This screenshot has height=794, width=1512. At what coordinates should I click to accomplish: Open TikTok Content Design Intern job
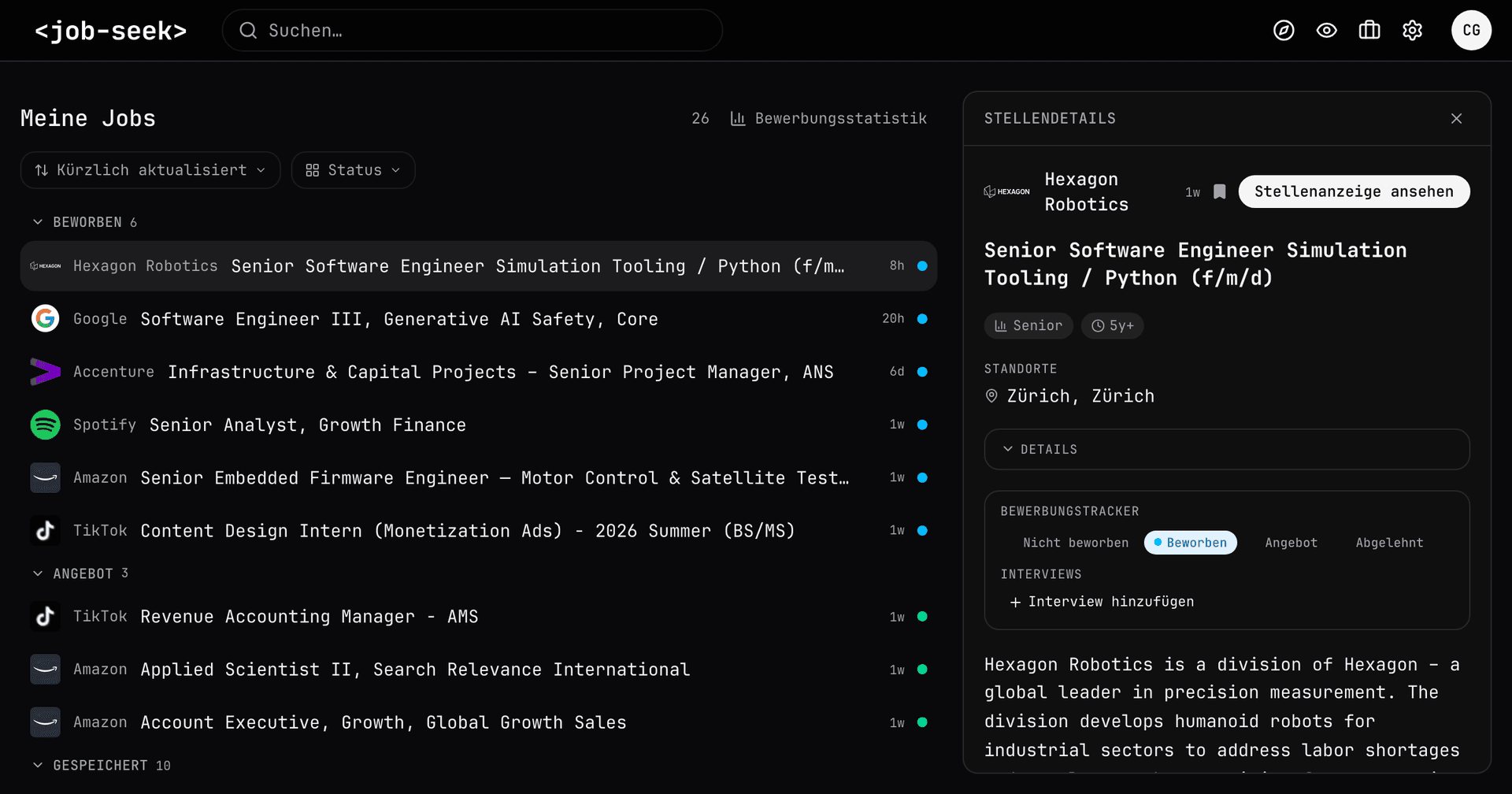[x=479, y=530]
